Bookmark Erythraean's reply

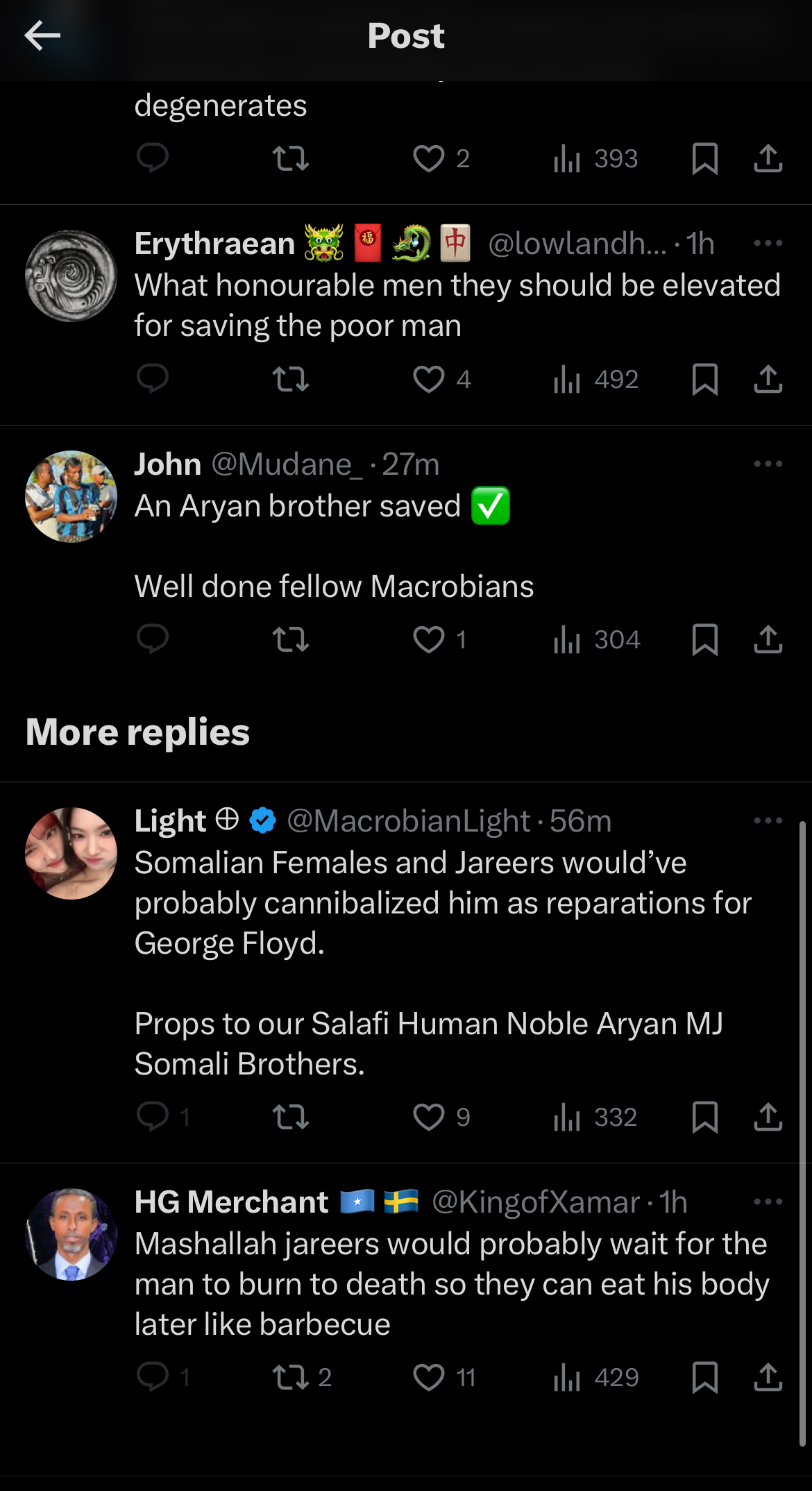point(705,379)
